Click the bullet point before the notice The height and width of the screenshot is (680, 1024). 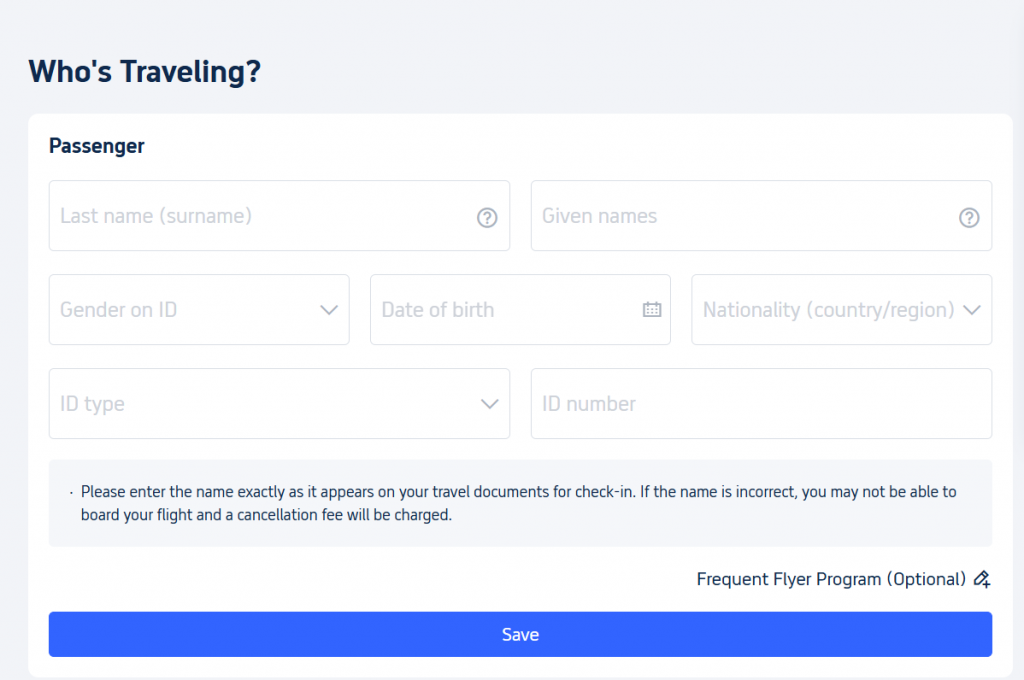point(71,493)
